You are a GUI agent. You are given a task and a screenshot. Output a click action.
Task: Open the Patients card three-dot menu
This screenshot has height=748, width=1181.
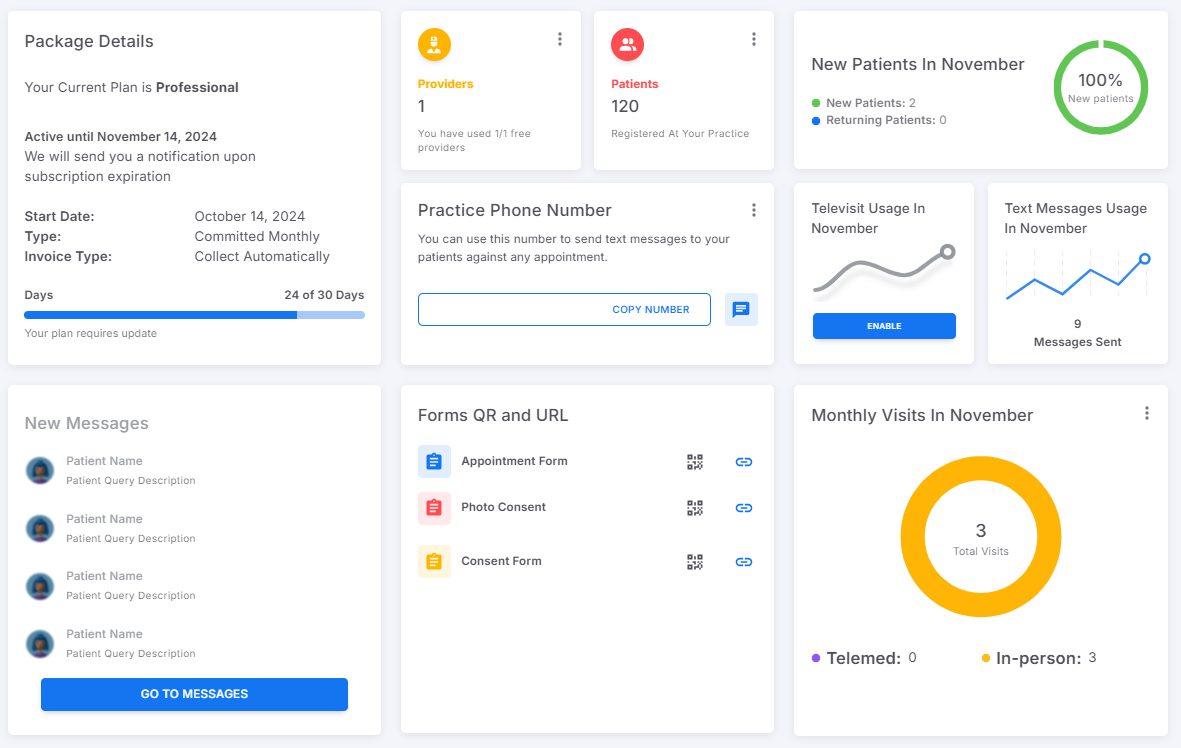[753, 39]
